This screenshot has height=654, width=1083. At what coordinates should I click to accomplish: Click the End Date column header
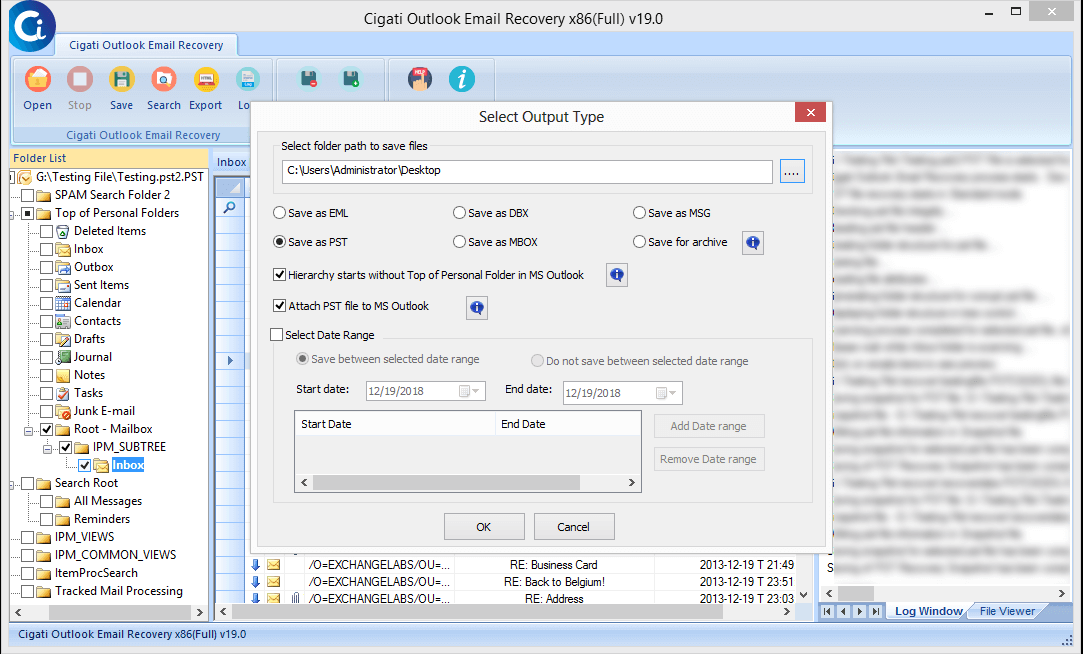pyautogui.click(x=568, y=424)
